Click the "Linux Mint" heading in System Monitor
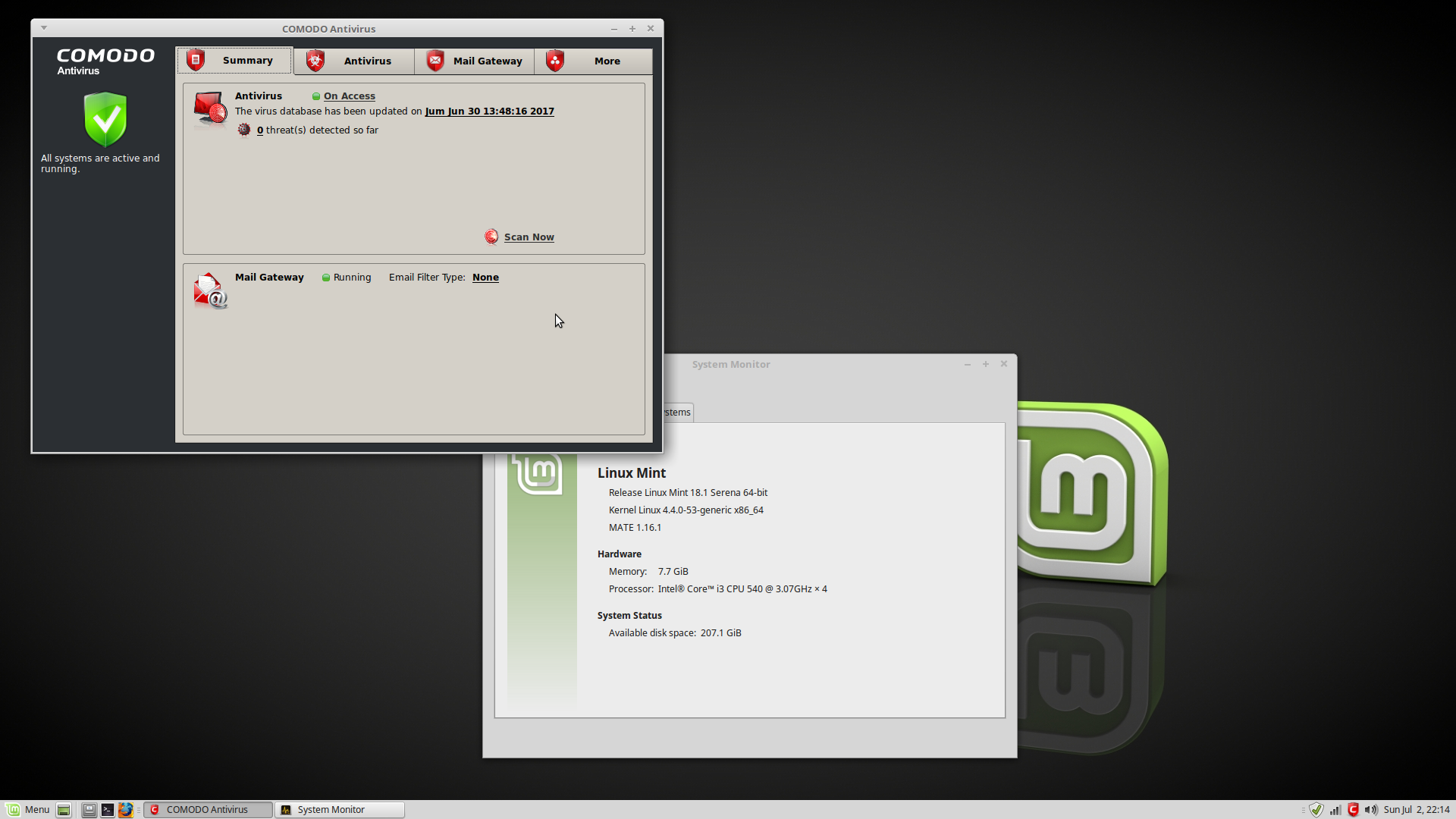The width and height of the screenshot is (1456, 819). click(632, 473)
